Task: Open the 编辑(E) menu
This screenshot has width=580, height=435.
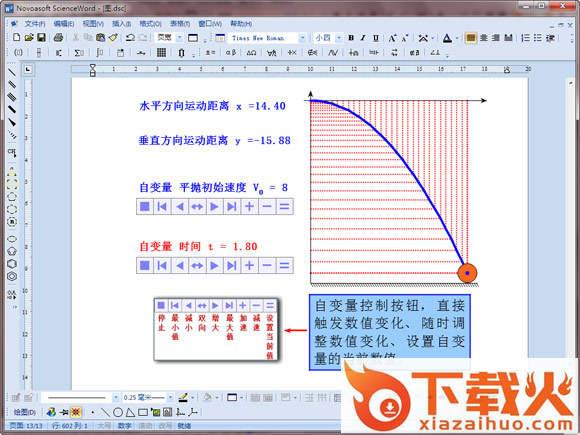Action: click(64, 24)
